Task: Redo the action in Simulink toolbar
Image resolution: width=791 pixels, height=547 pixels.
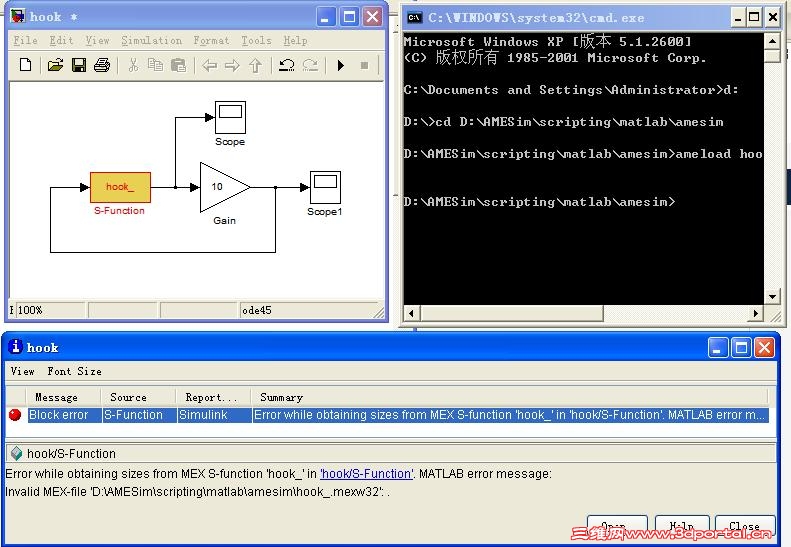Action: tap(310, 65)
